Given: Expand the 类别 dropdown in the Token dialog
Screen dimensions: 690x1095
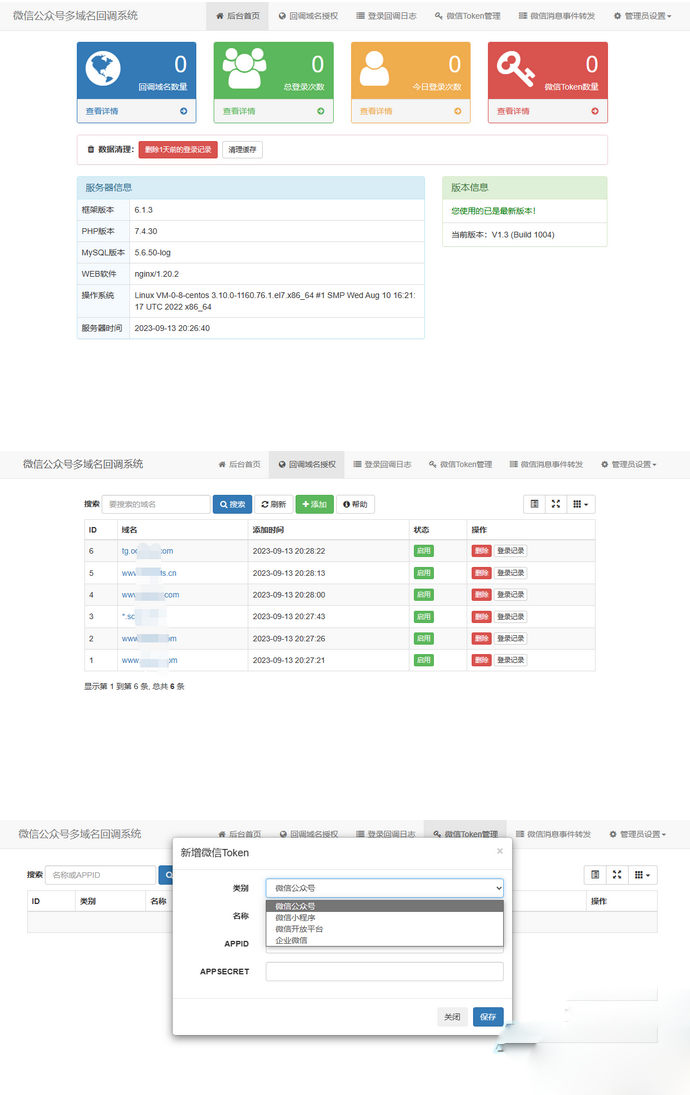Looking at the screenshot, I should (x=384, y=888).
